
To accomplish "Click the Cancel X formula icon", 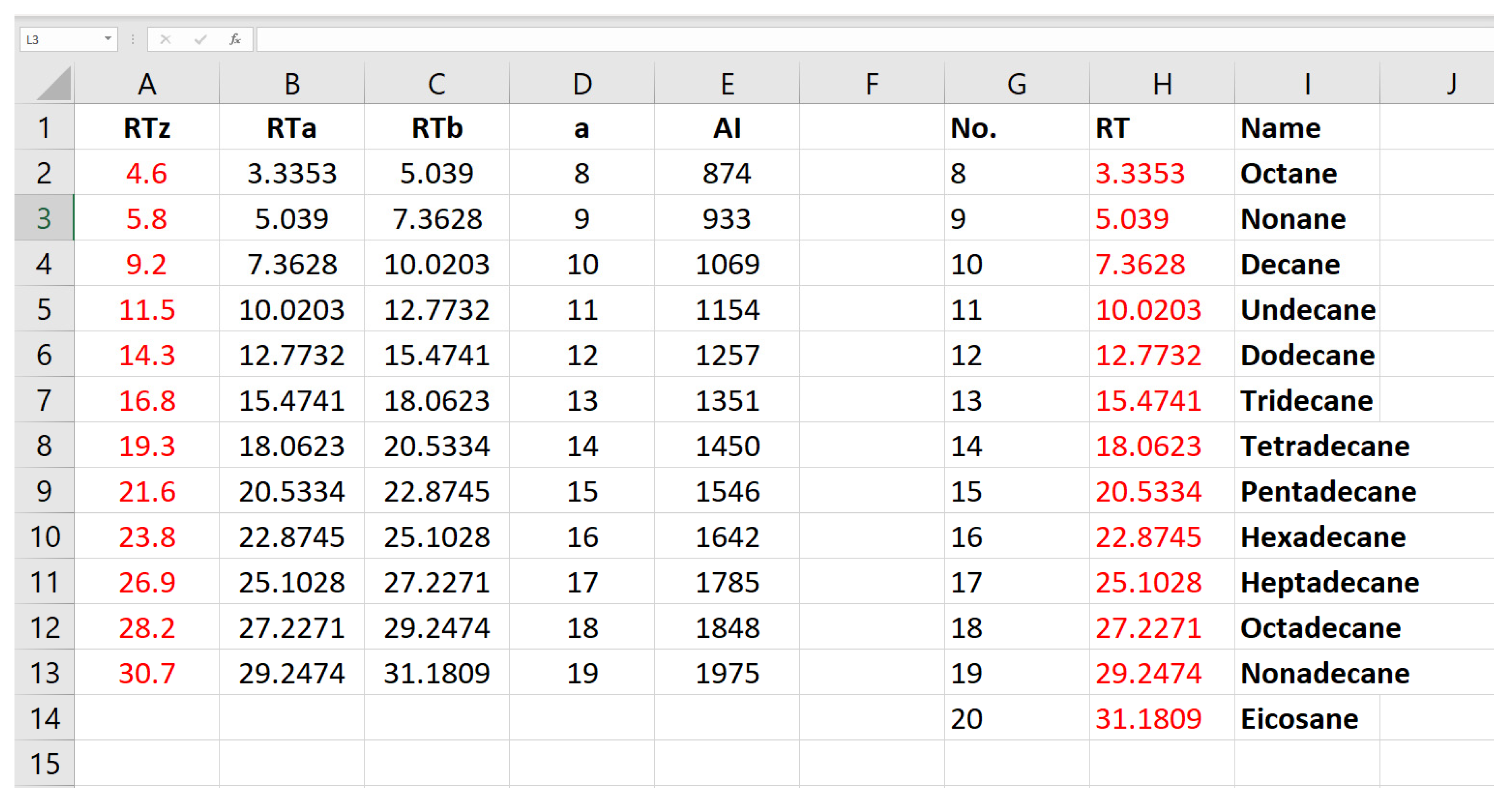I will click(166, 39).
